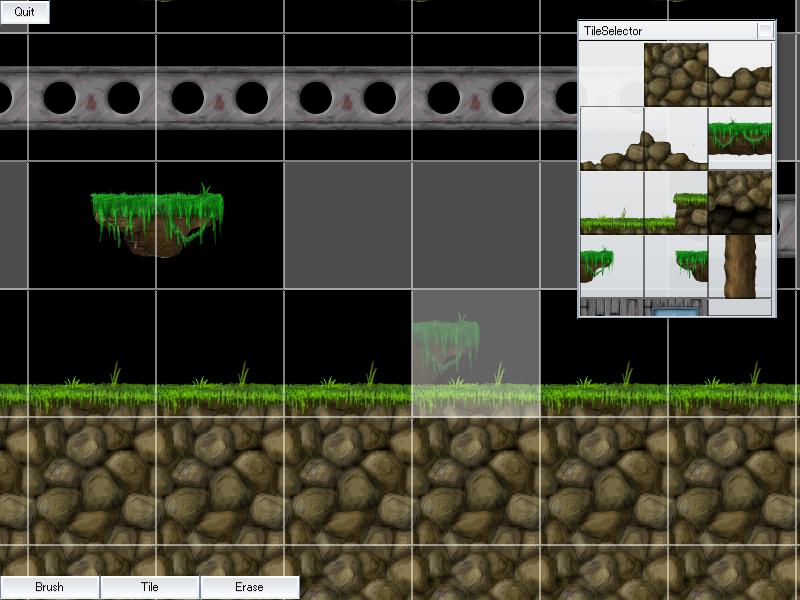Select the grass step-up ledge tile

[676, 203]
